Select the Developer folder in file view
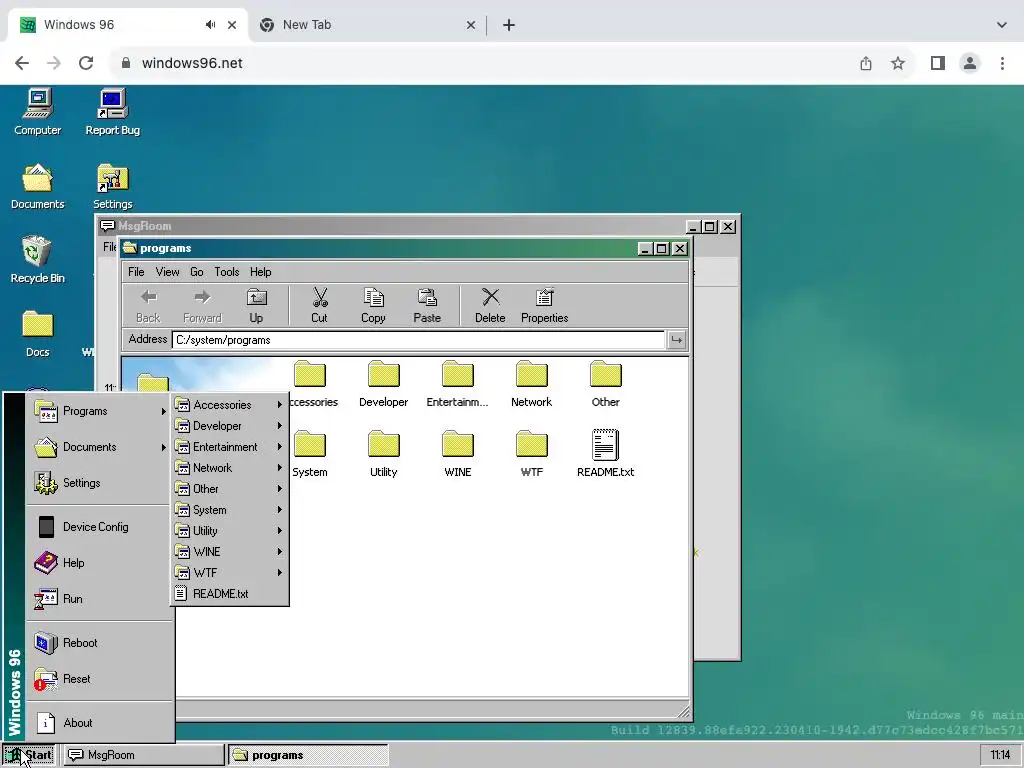1024x768 pixels. pyautogui.click(x=383, y=384)
